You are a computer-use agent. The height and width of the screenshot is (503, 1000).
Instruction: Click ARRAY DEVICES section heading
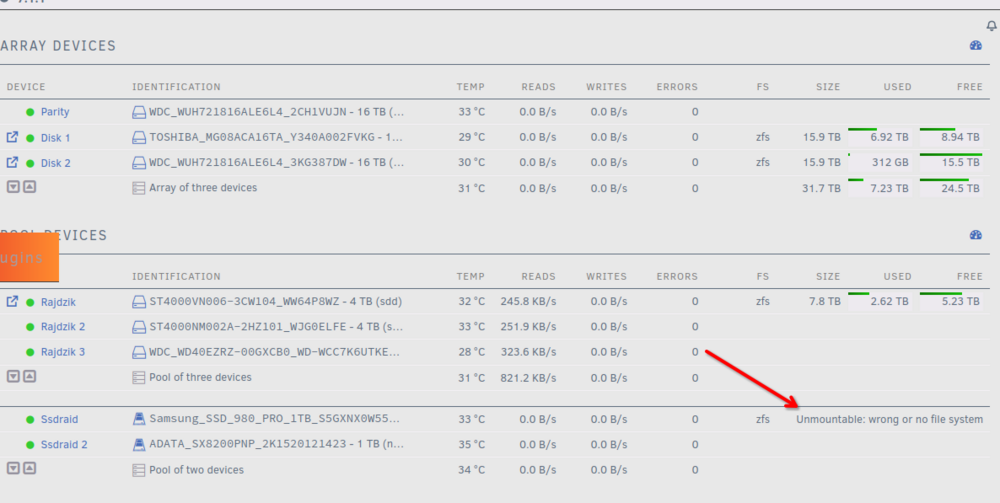(58, 46)
